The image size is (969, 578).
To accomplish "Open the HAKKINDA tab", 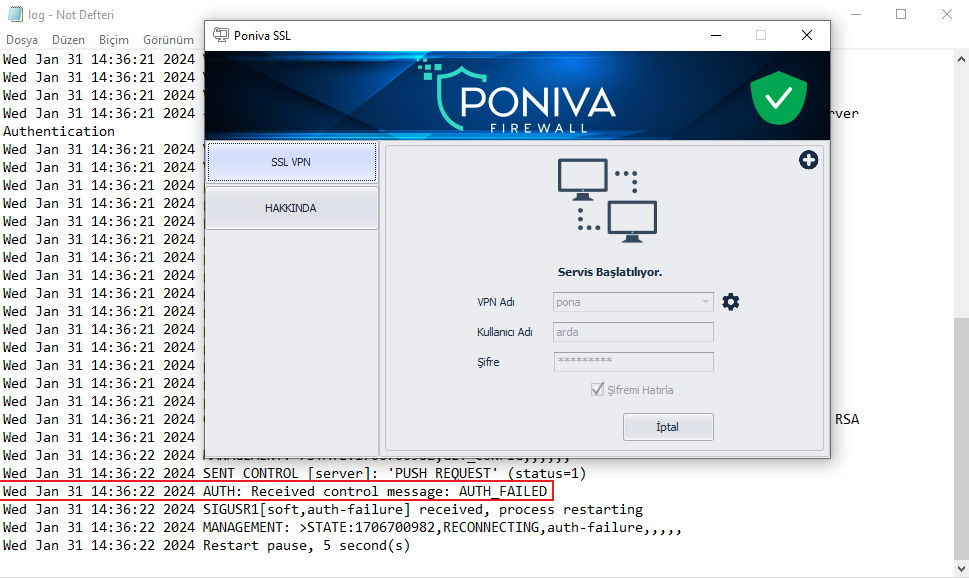I will [292, 208].
